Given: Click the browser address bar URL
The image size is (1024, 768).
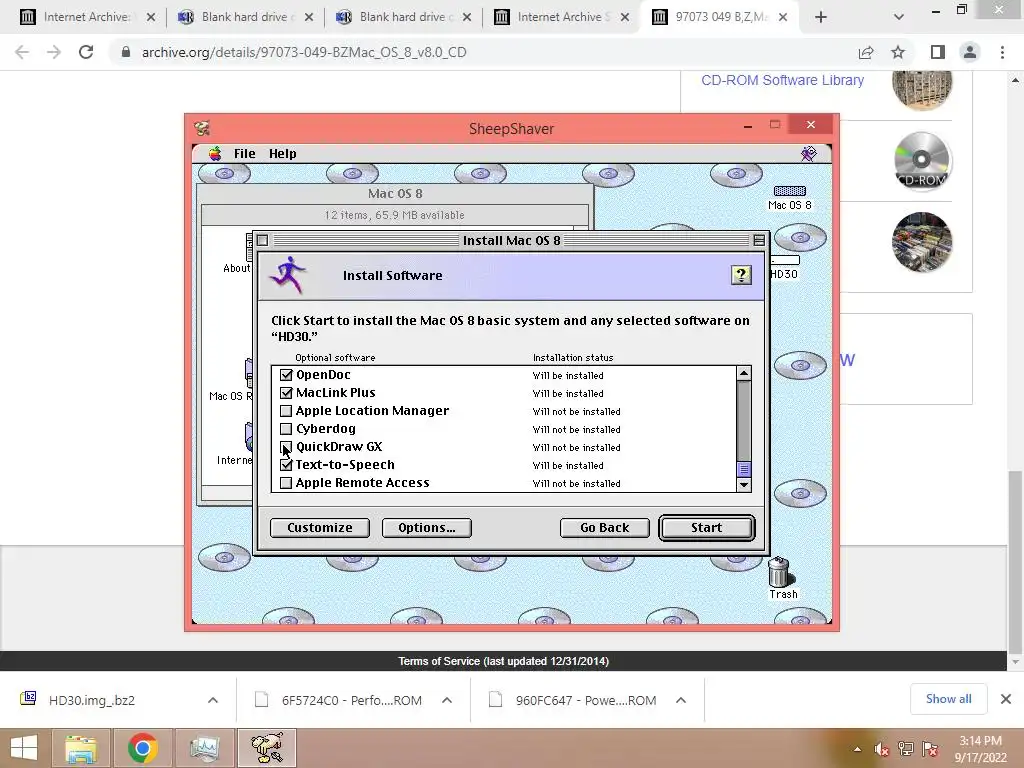Looking at the screenshot, I should (x=304, y=52).
